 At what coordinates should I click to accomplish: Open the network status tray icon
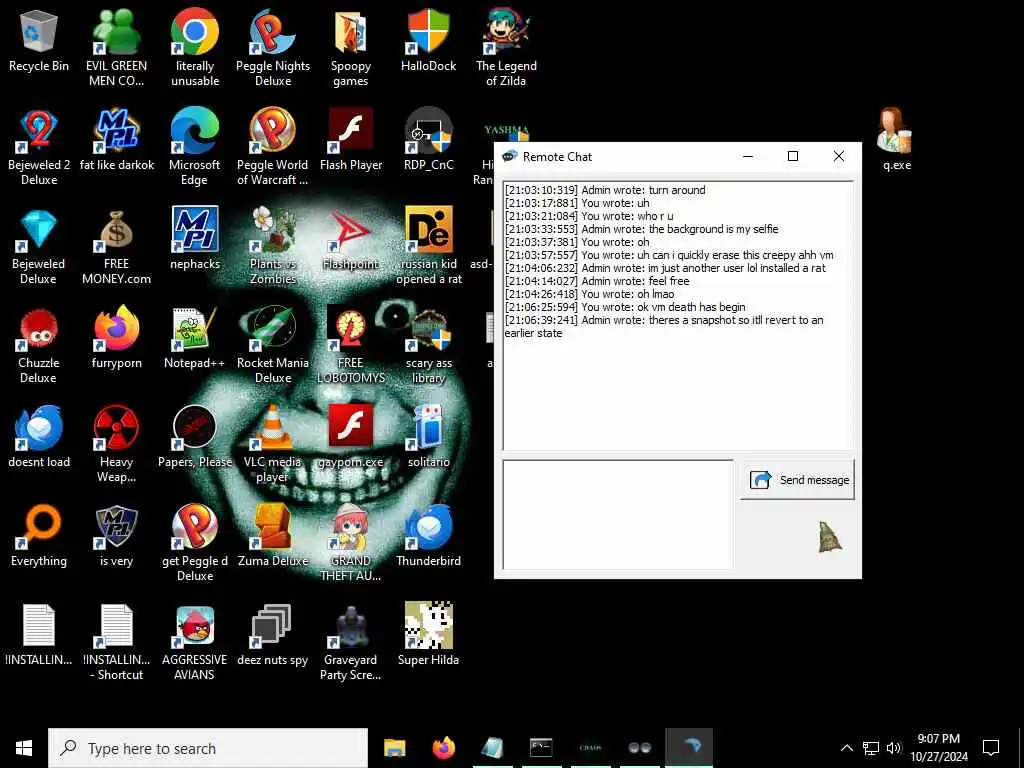(871, 748)
